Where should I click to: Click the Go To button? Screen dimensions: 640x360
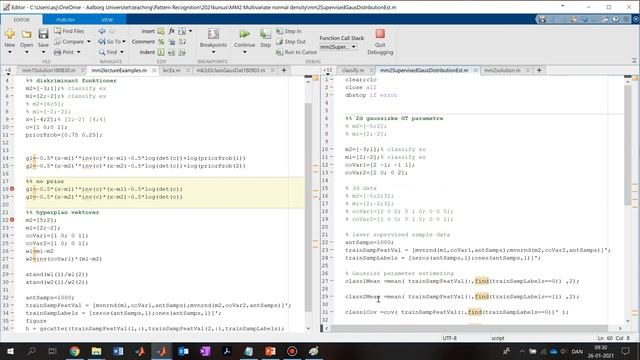click(x=109, y=42)
